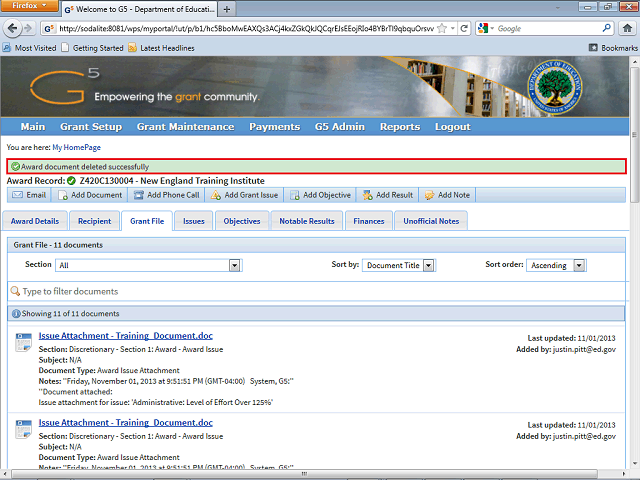Screen dimensions: 640x480
Task: Open the Main navigation menu
Action: coord(33,127)
